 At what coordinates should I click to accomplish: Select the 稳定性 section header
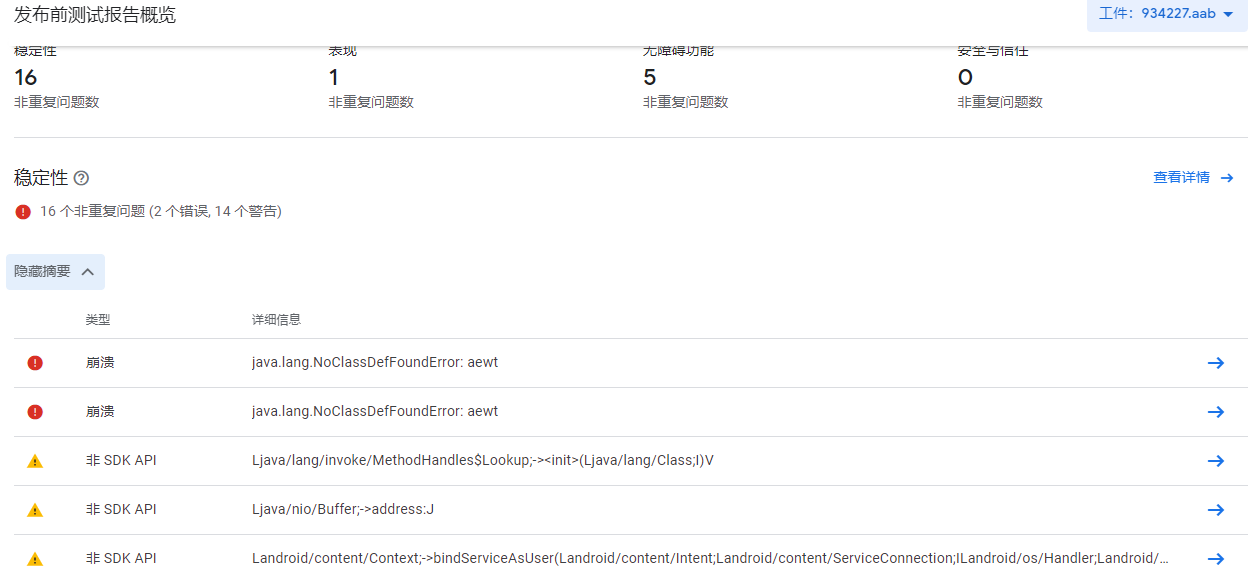pos(40,177)
